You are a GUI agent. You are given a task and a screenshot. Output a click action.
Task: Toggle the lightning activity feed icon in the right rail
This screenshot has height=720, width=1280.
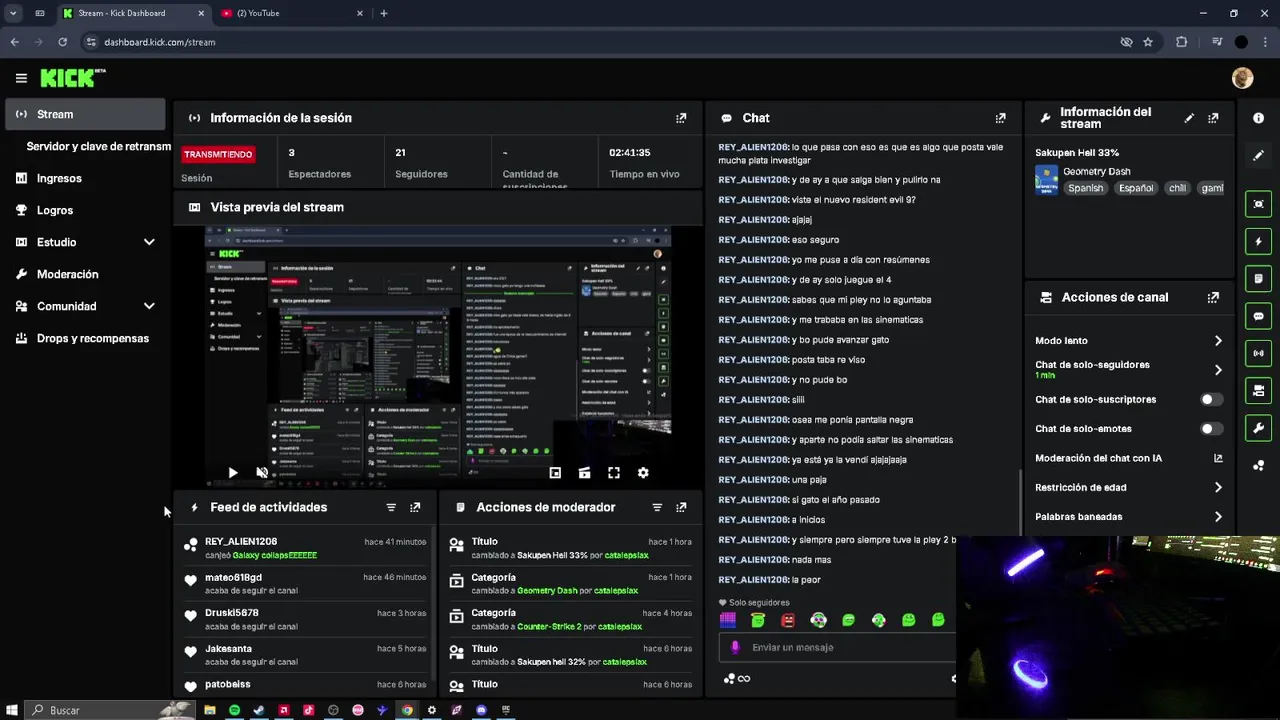(x=1258, y=241)
